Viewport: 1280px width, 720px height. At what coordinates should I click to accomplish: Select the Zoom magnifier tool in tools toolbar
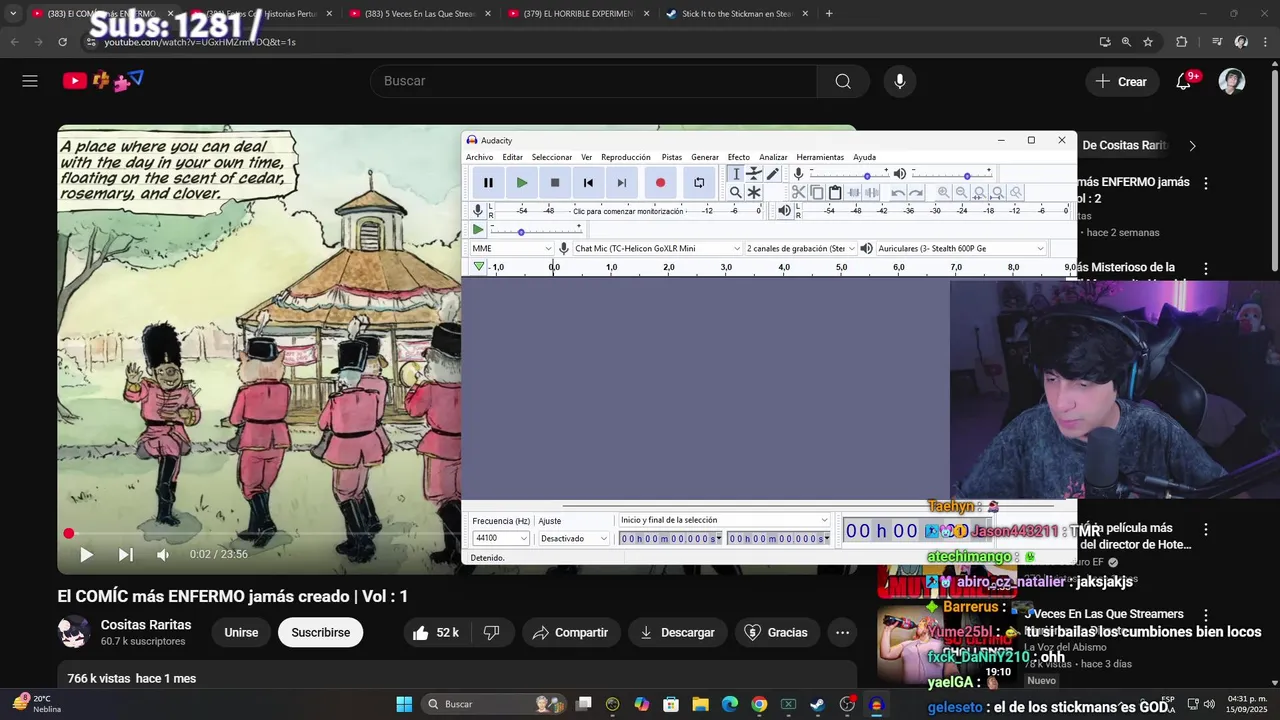pyautogui.click(x=736, y=192)
